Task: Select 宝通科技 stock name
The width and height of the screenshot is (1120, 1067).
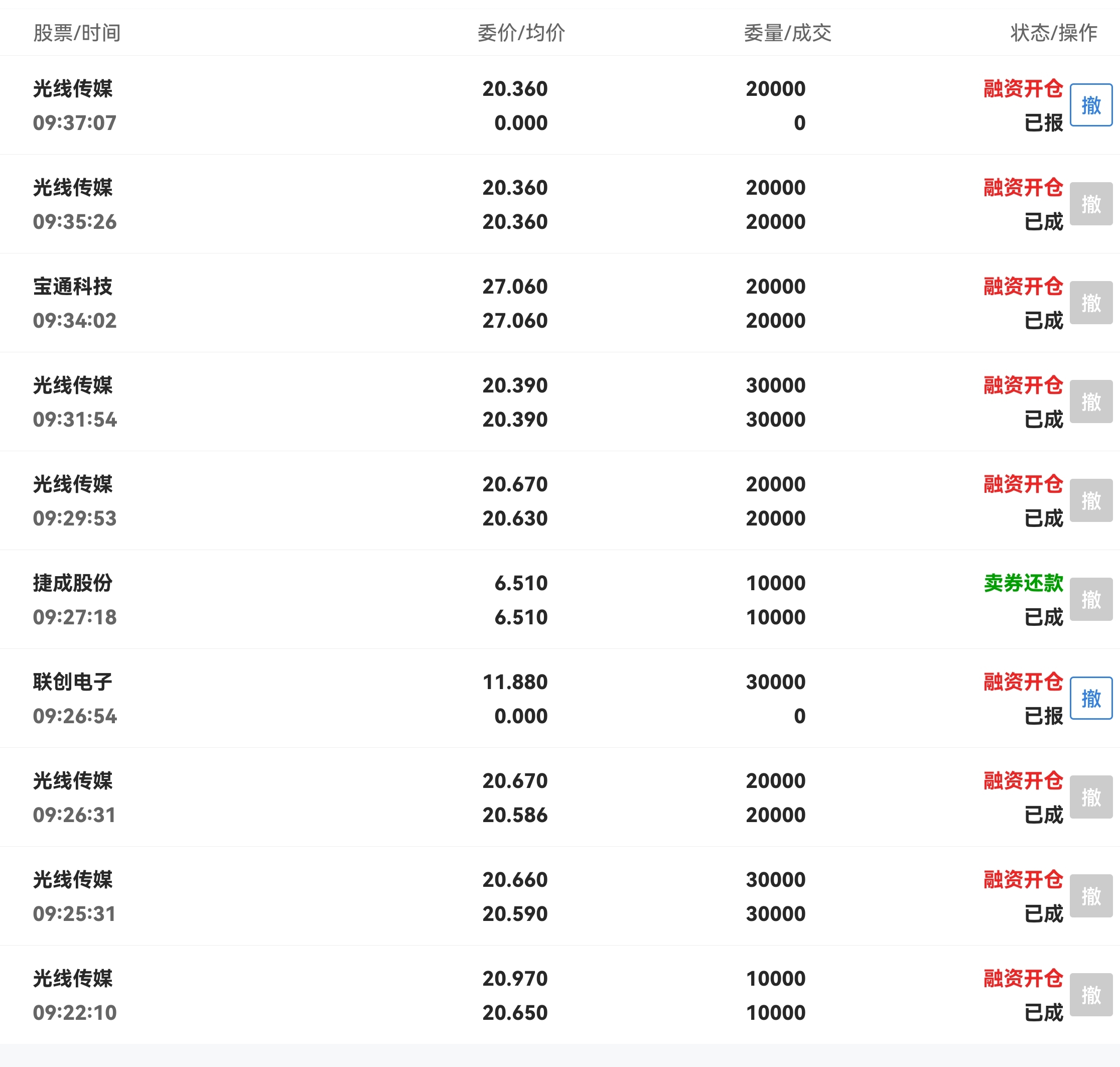Action: pos(73,287)
